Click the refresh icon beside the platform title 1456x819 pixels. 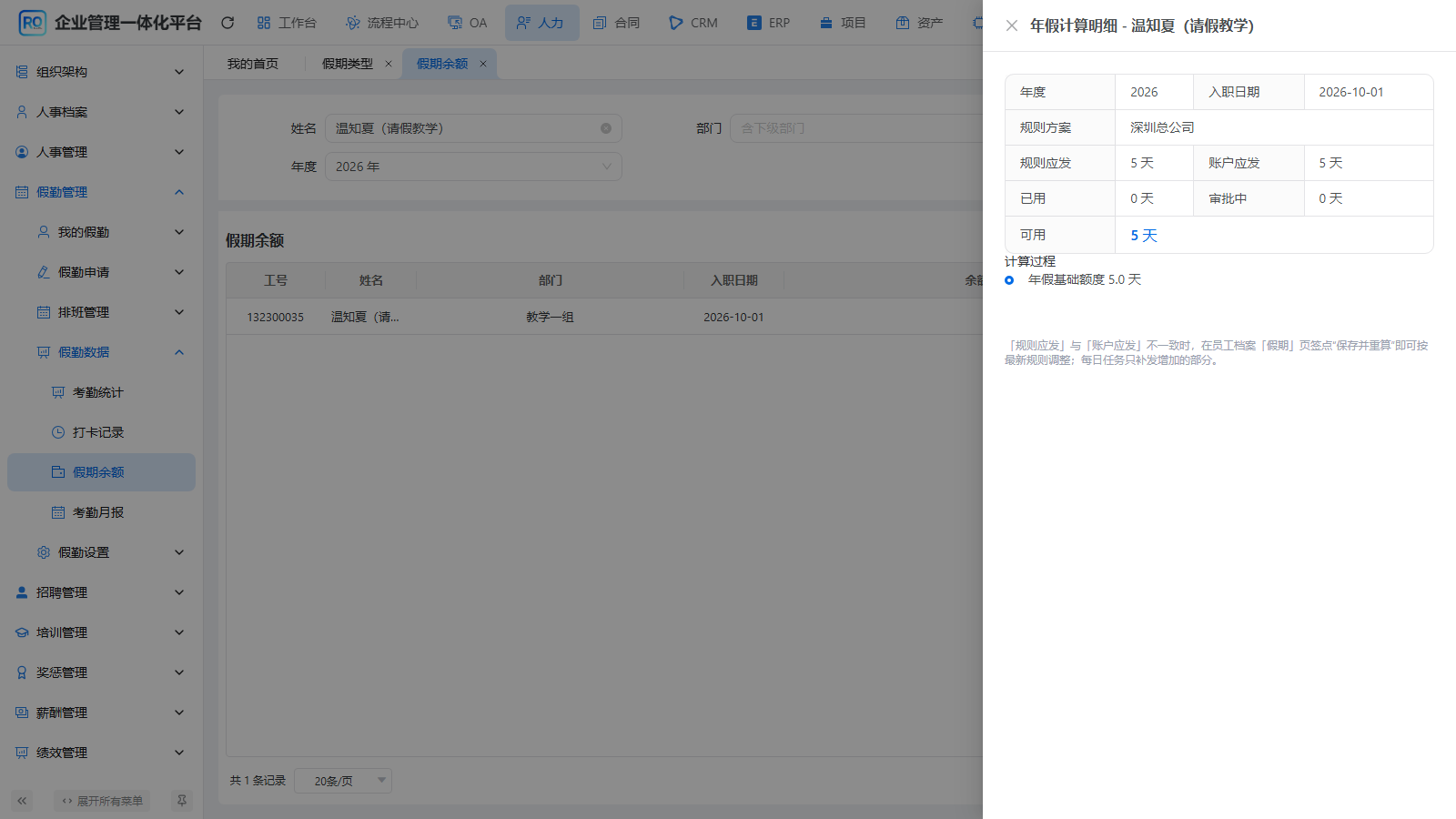tap(227, 23)
